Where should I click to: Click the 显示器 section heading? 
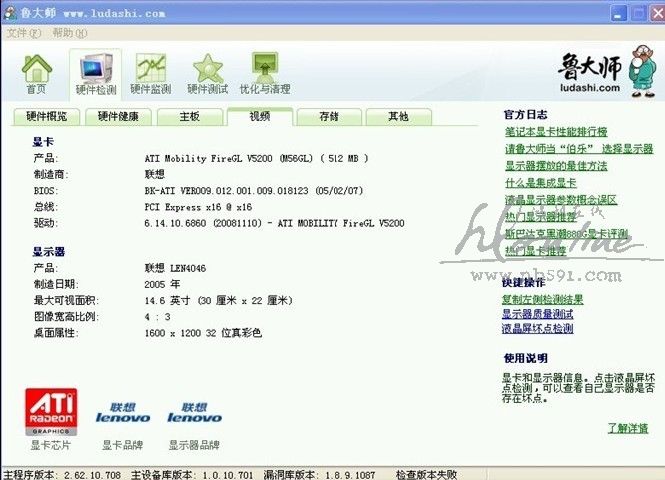(x=49, y=252)
